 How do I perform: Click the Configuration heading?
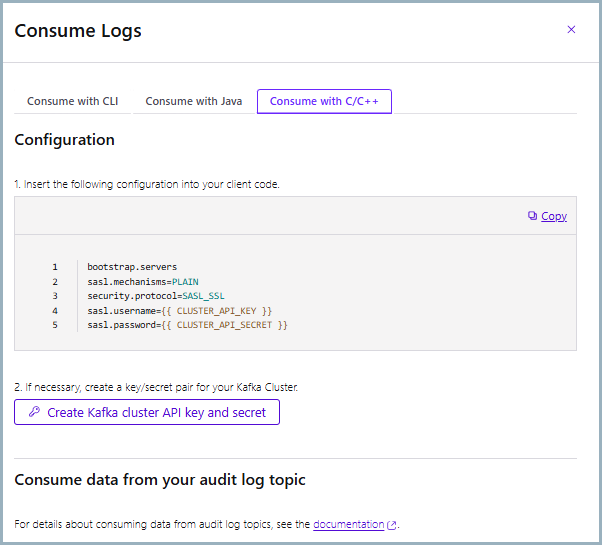point(64,140)
